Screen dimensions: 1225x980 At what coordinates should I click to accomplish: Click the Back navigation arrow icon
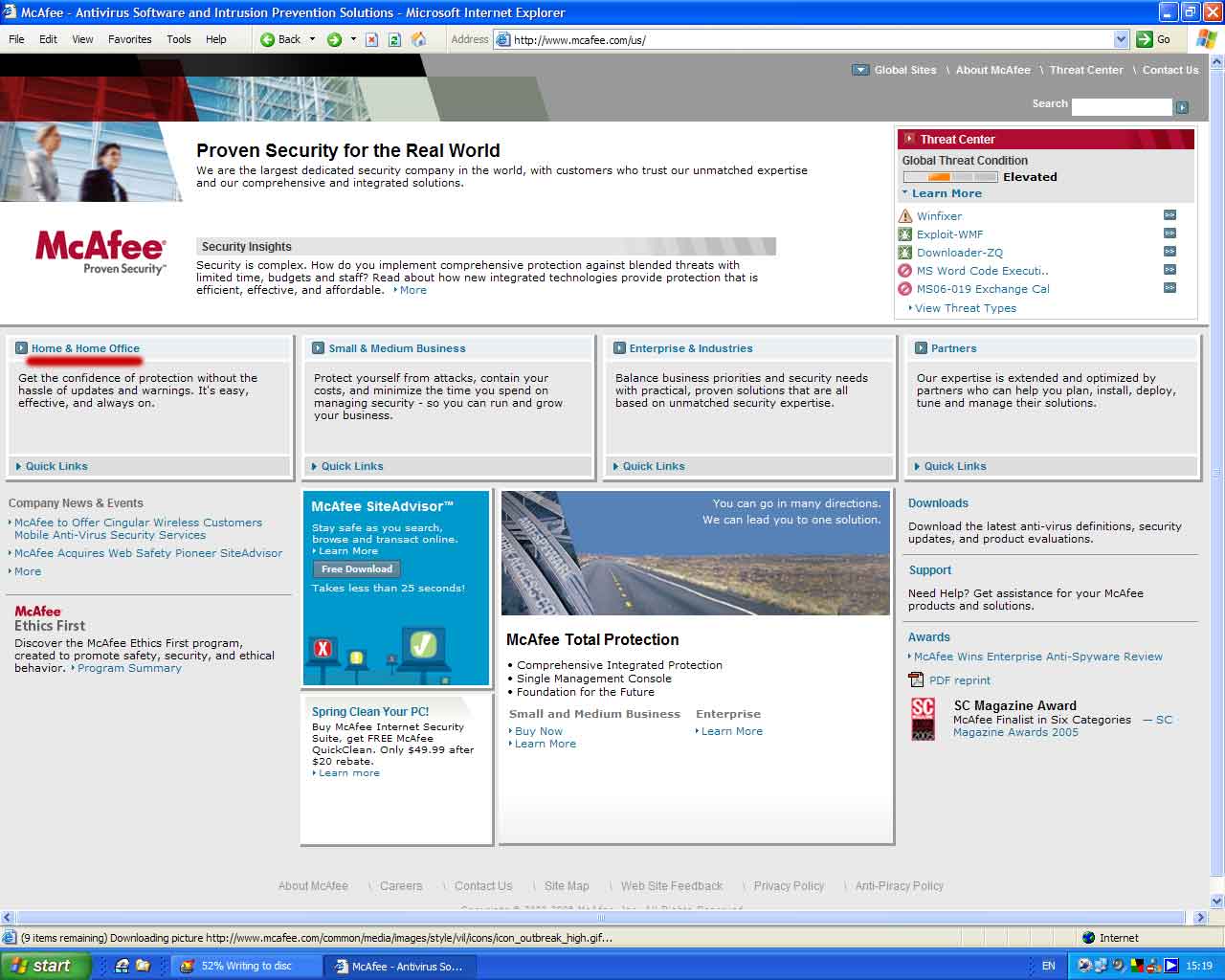click(268, 39)
